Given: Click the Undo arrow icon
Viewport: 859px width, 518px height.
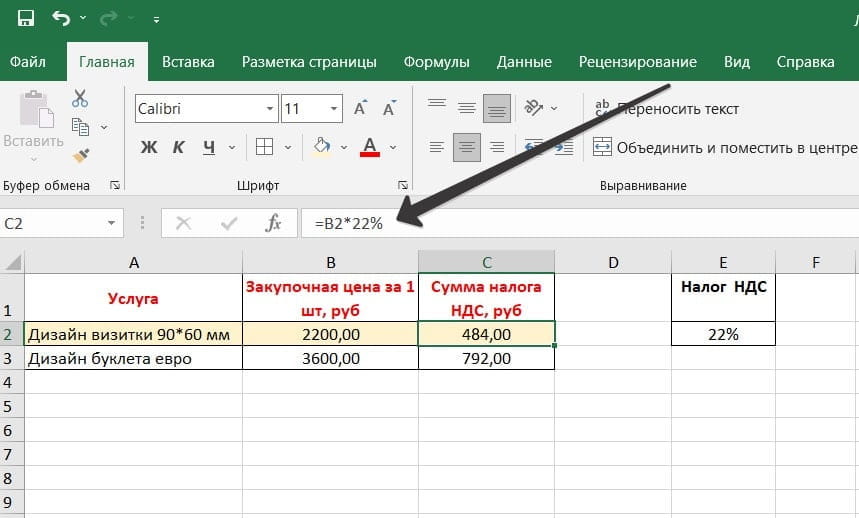Looking at the screenshot, I should coord(61,19).
